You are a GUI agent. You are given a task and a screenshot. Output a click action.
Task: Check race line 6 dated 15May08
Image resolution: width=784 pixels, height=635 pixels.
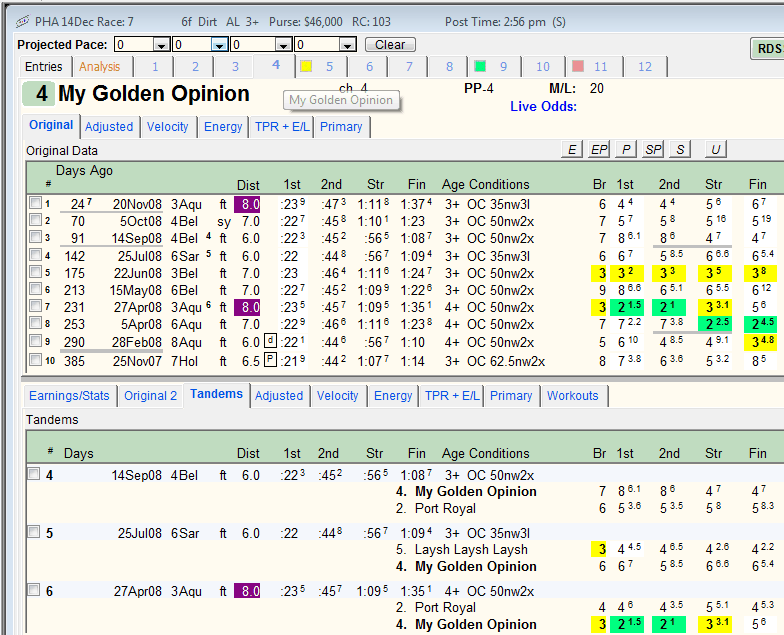tap(36, 288)
